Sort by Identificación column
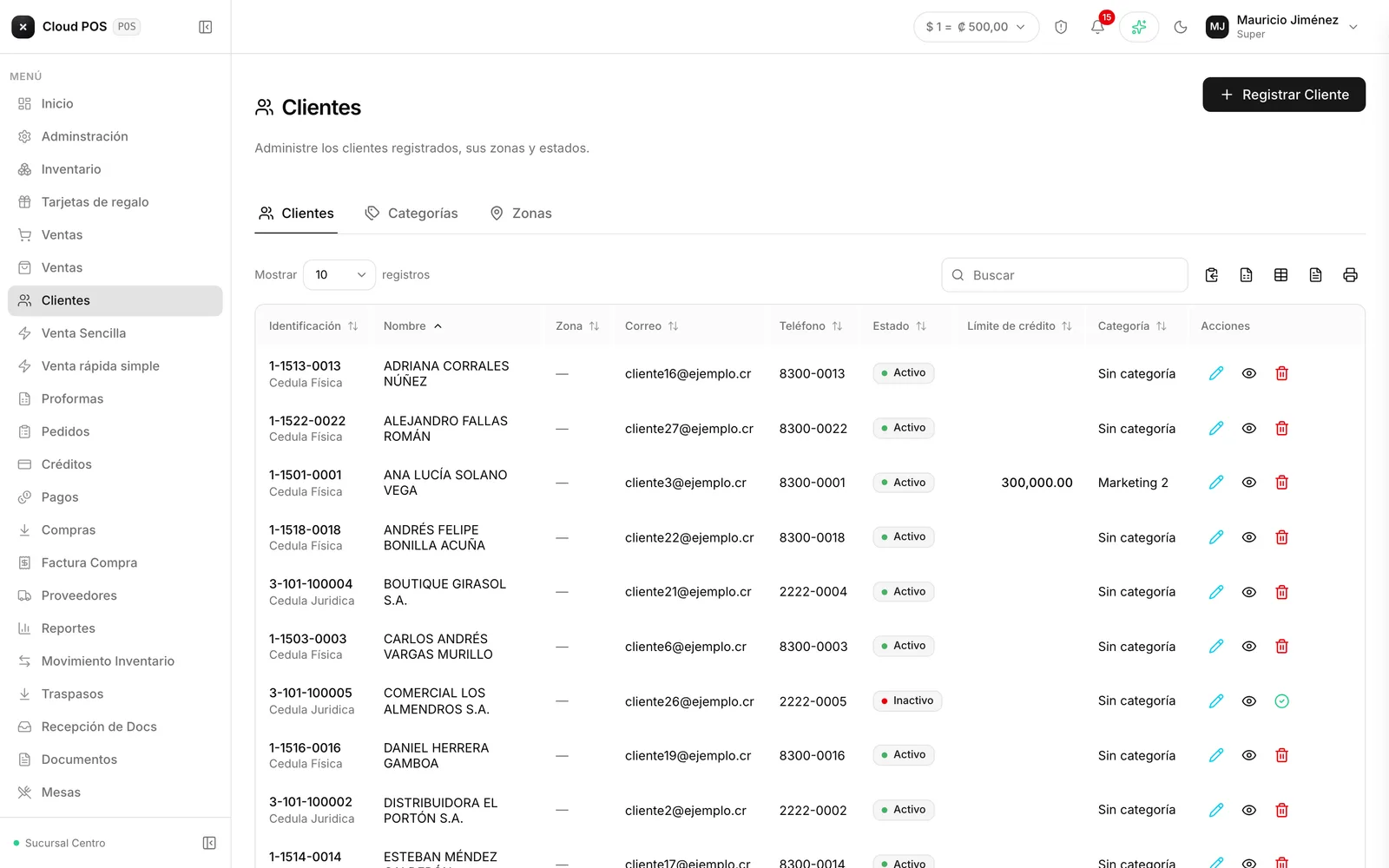Screen dimensions: 1389x868 click(x=313, y=326)
